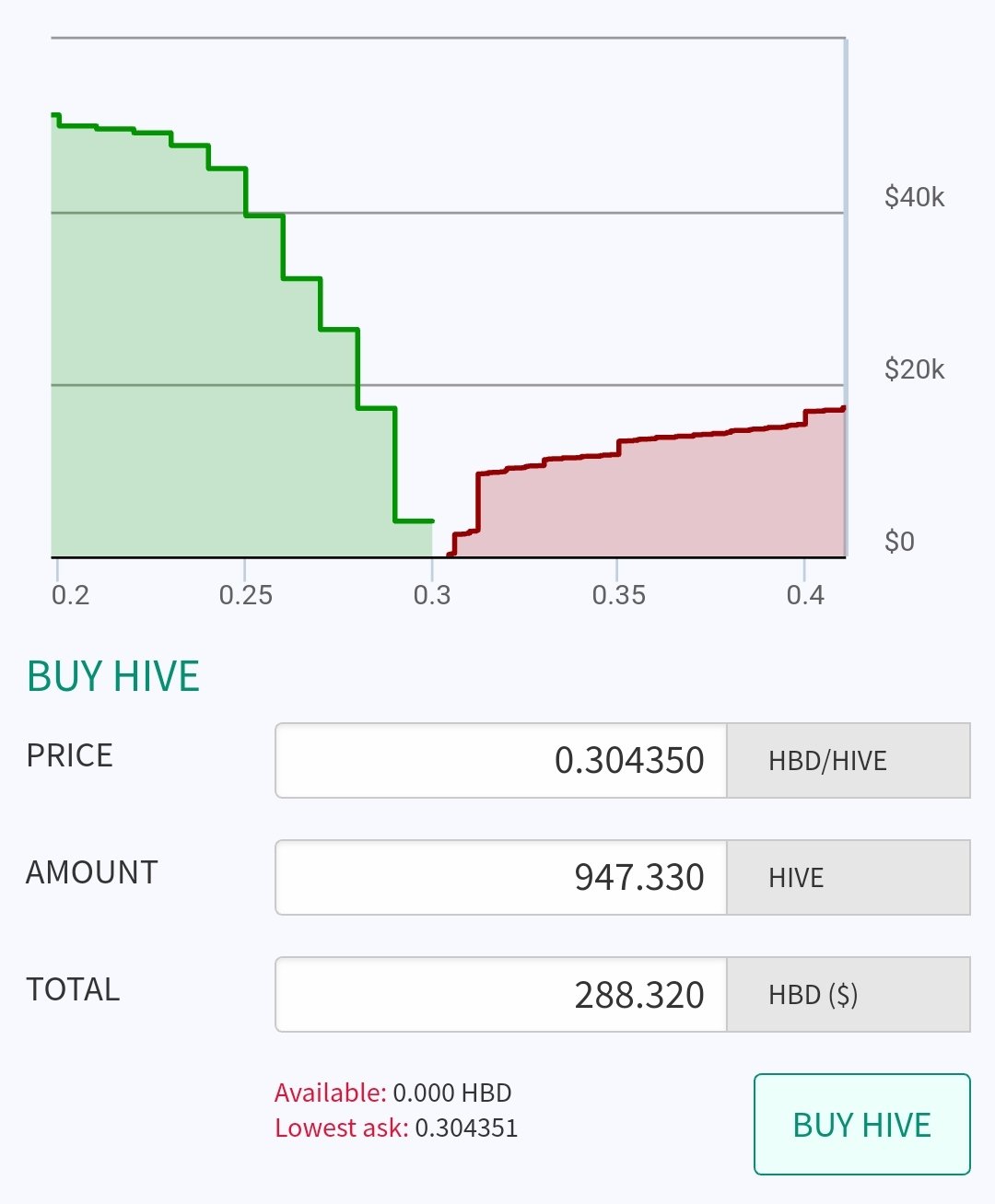The height and width of the screenshot is (1204, 995).
Task: Click the 0.3 price axis label
Action: coord(432,595)
